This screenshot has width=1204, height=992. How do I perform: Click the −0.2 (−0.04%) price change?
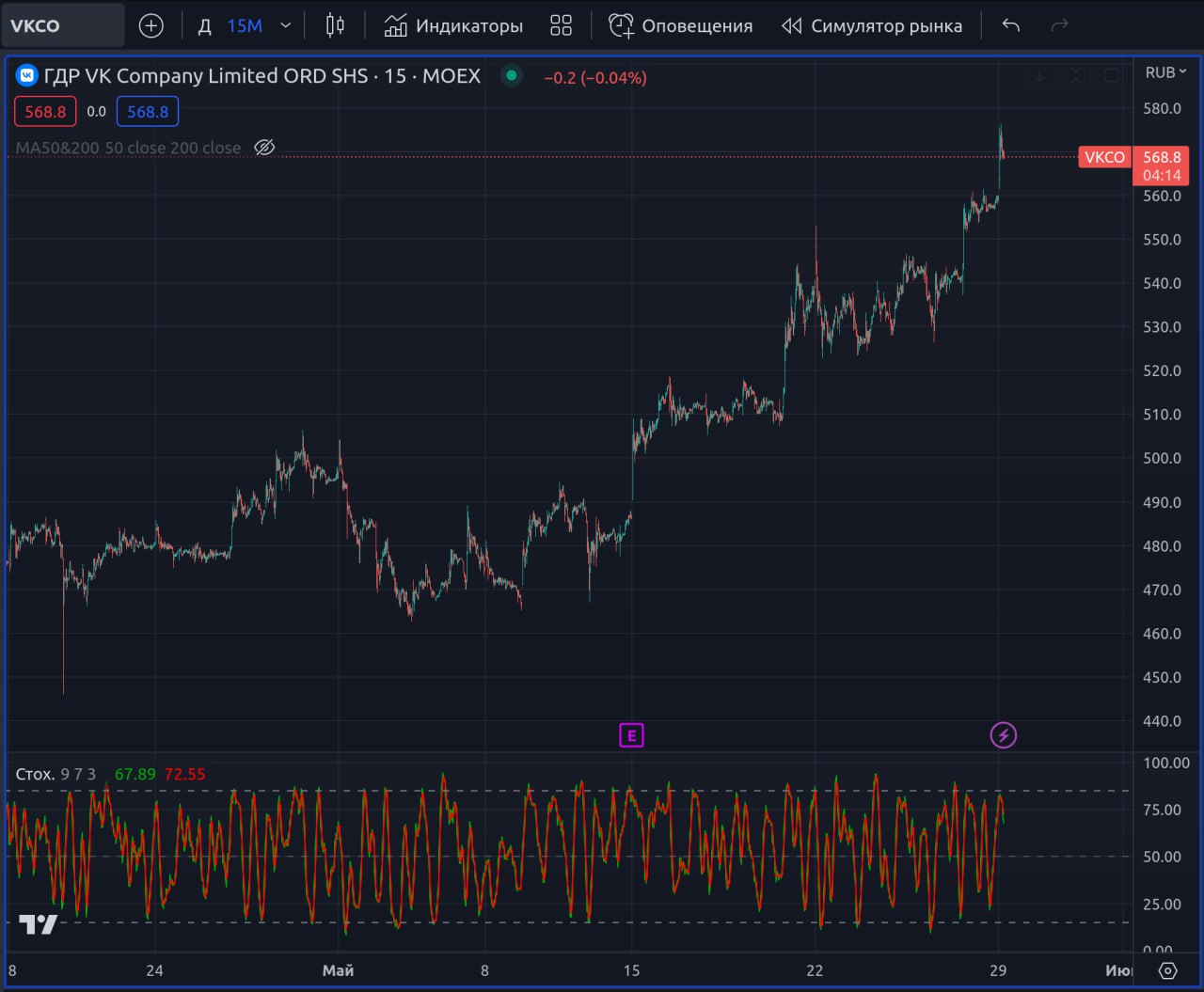[x=595, y=78]
